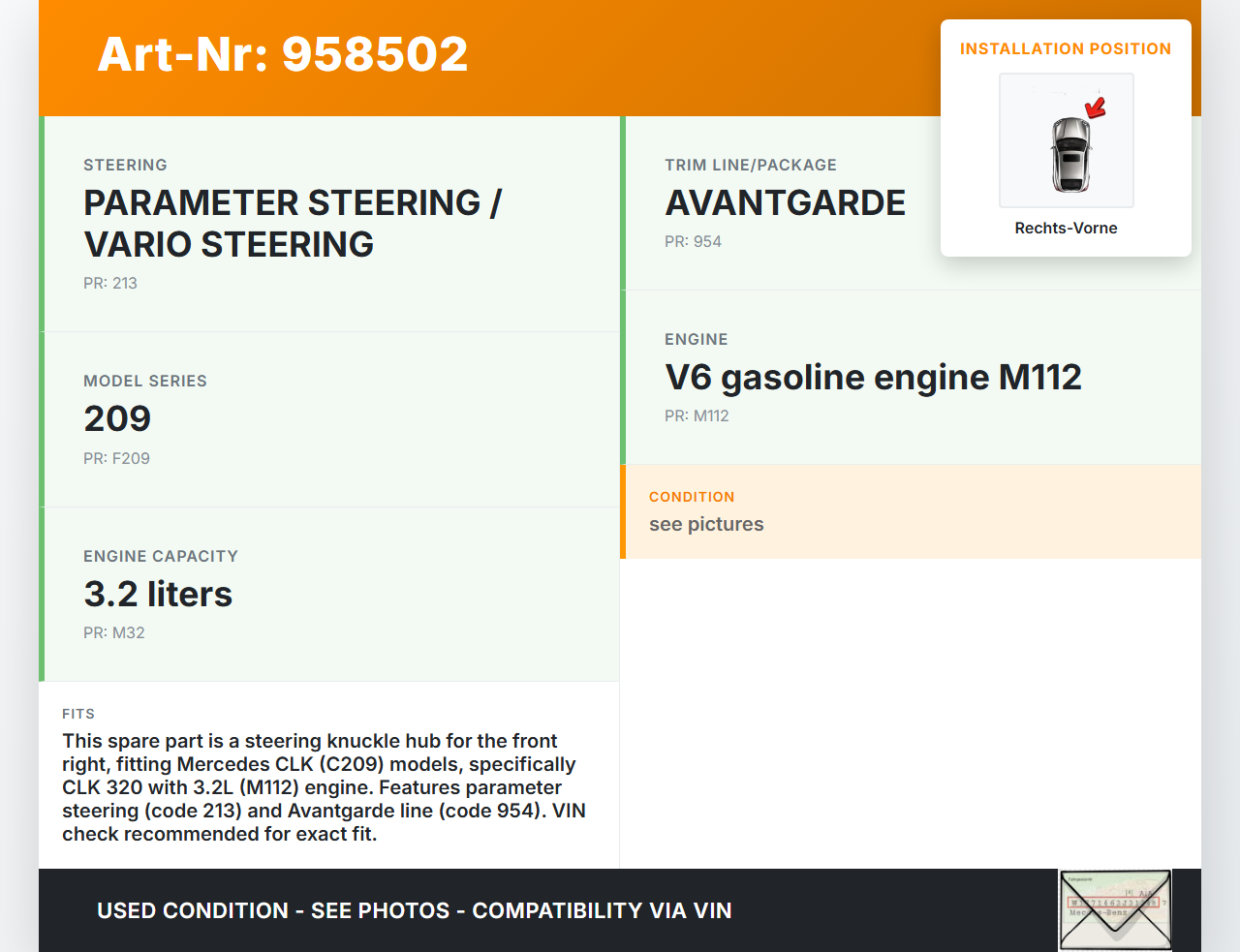Click the "STEERING" field label
The height and width of the screenshot is (952, 1240).
[x=125, y=165]
